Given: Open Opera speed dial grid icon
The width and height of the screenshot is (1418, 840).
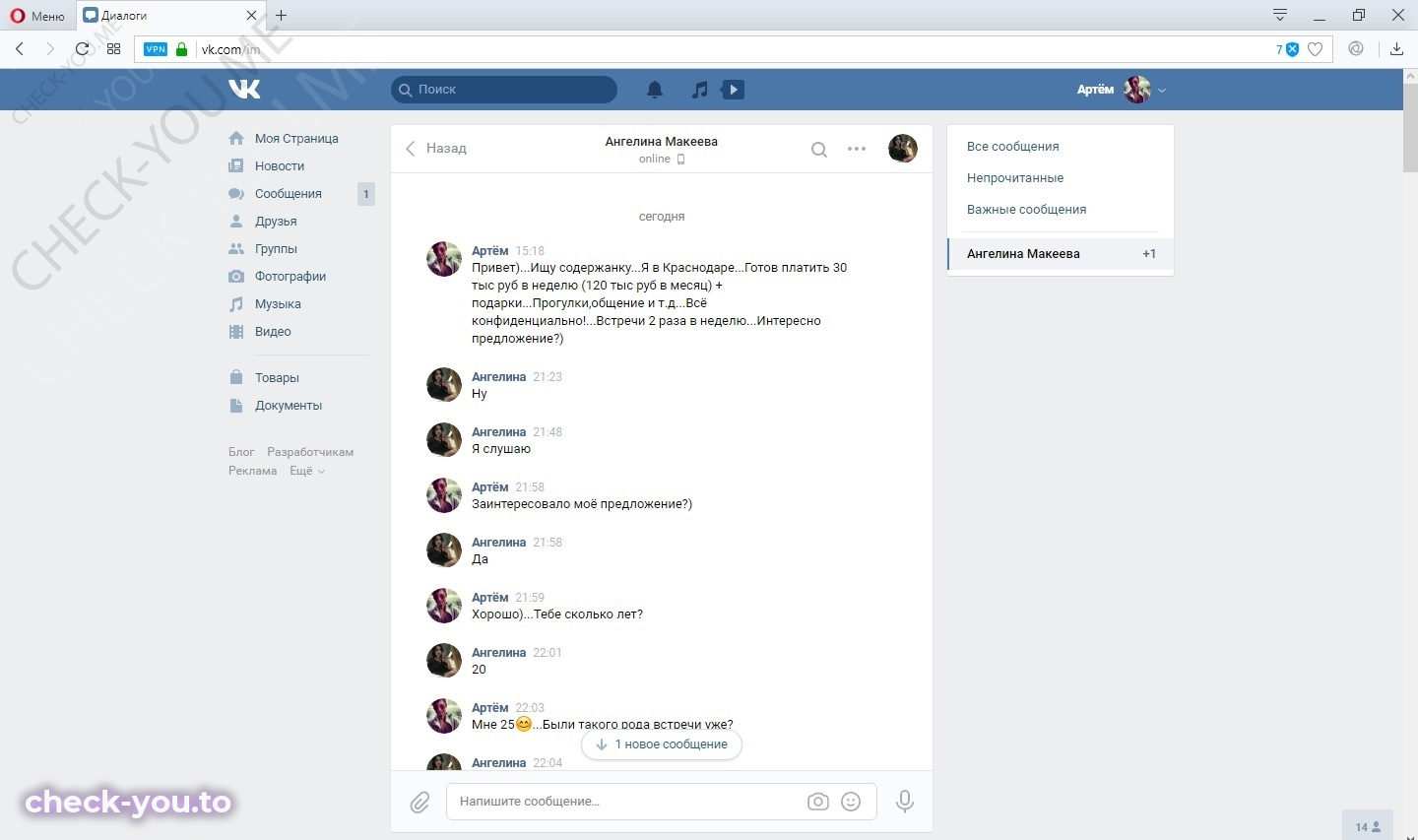Looking at the screenshot, I should (x=114, y=48).
